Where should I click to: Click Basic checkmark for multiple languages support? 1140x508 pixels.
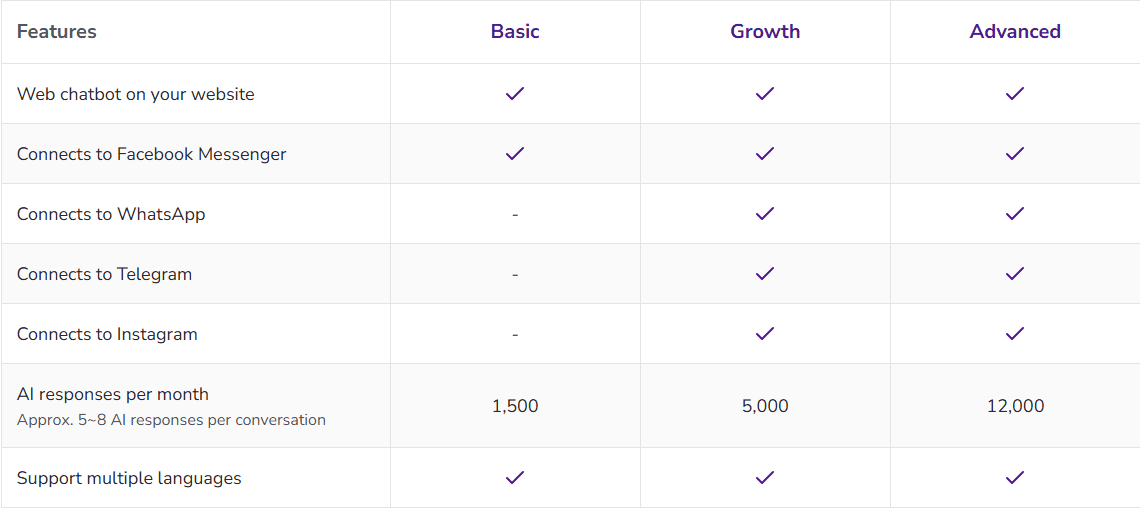point(515,478)
